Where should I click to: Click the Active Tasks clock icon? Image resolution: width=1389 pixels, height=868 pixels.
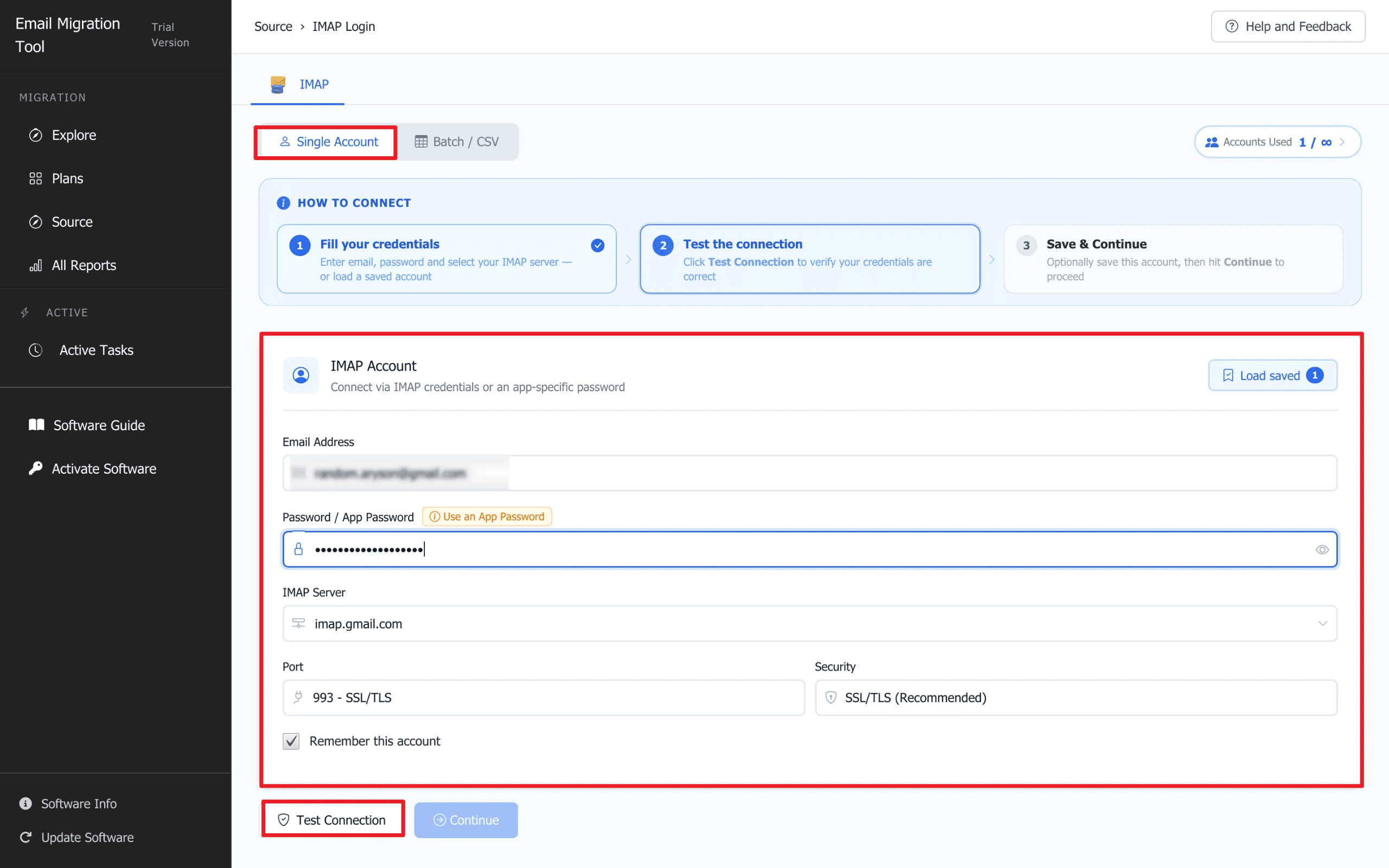(x=36, y=350)
